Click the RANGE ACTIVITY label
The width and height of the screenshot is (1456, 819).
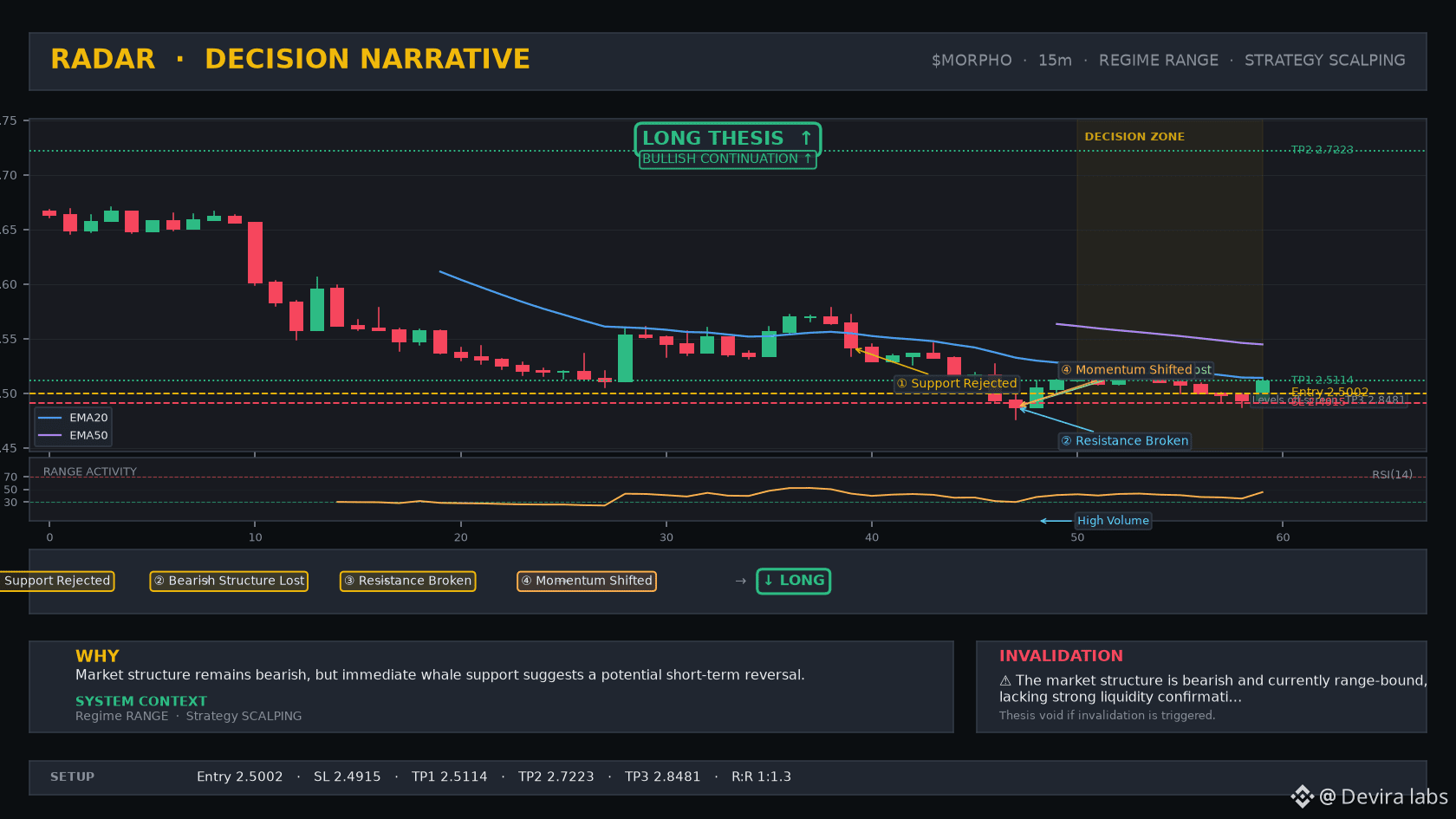90,472
